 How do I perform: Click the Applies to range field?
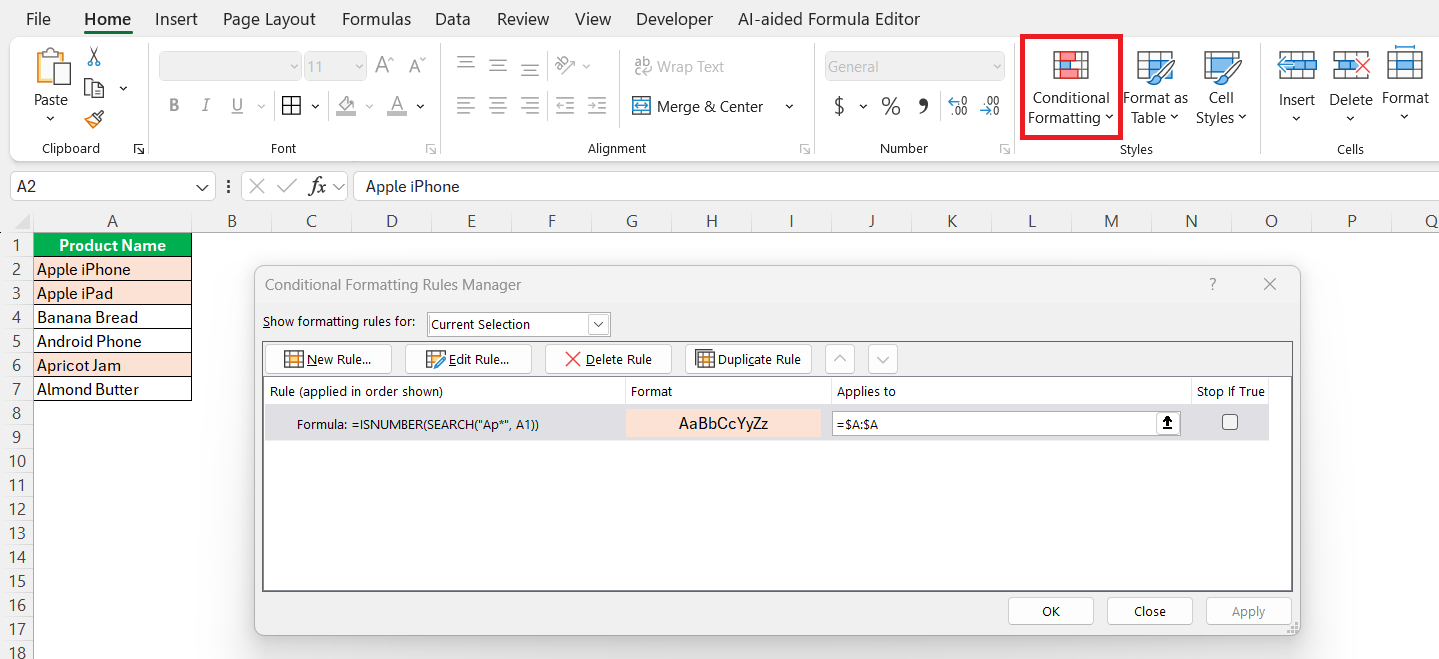point(994,423)
